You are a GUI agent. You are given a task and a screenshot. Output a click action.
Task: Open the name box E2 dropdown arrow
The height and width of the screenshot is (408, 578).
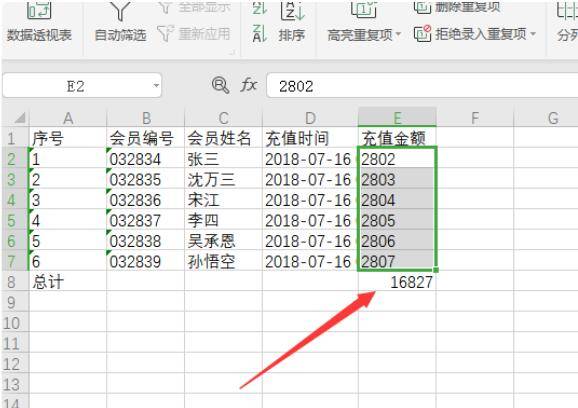156,86
